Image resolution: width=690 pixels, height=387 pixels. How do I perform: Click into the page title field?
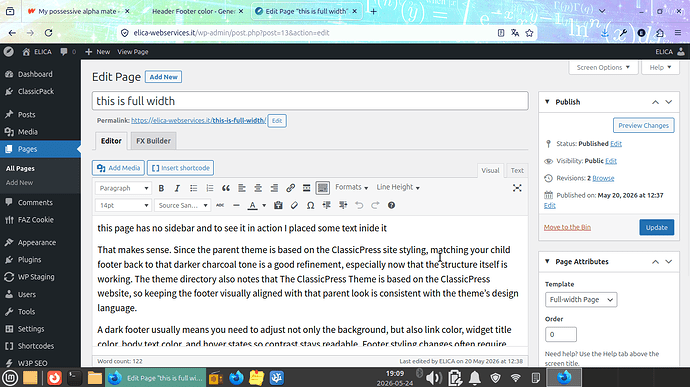click(310, 101)
